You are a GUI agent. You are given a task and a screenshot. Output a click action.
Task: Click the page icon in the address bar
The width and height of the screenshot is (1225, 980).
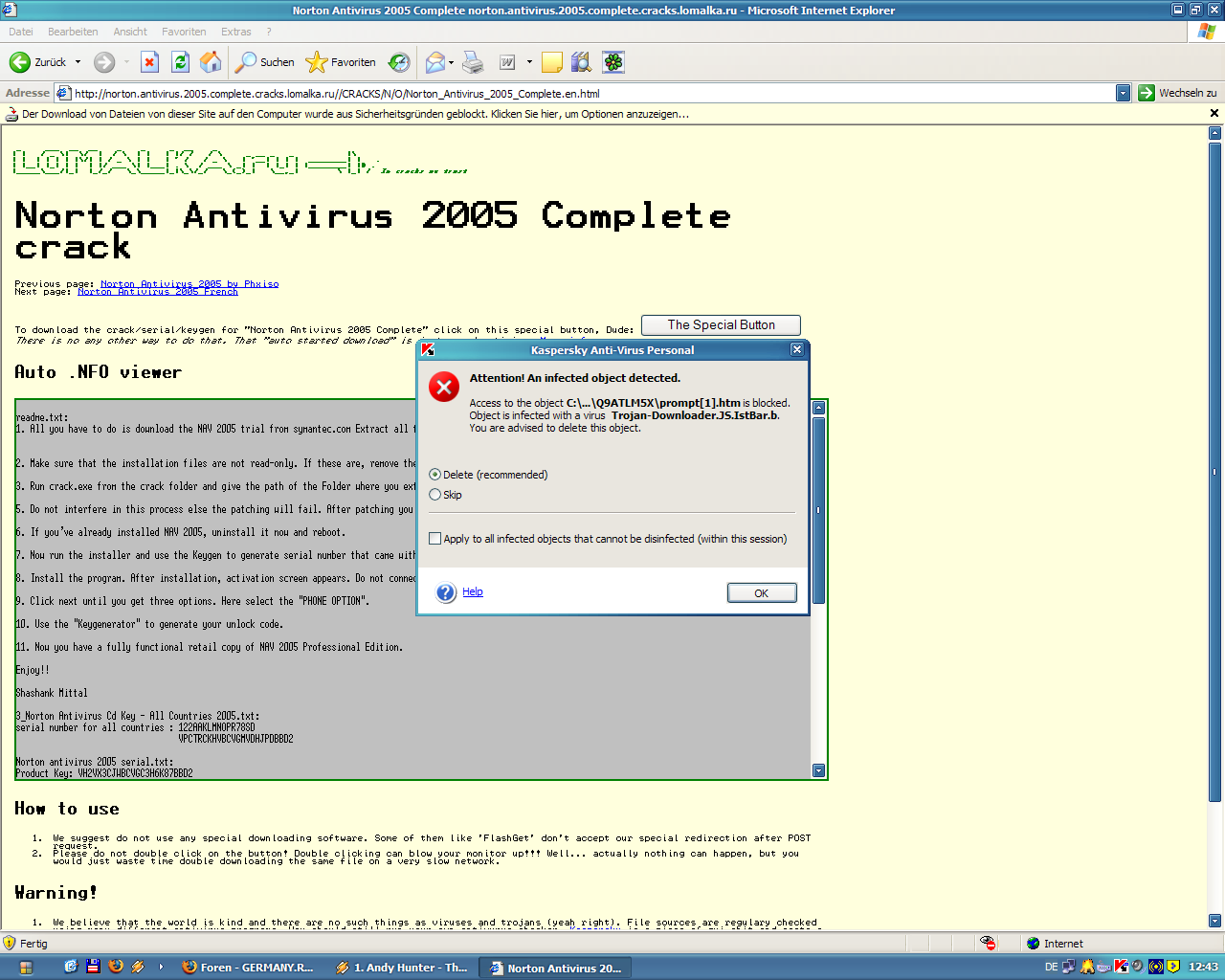click(63, 93)
